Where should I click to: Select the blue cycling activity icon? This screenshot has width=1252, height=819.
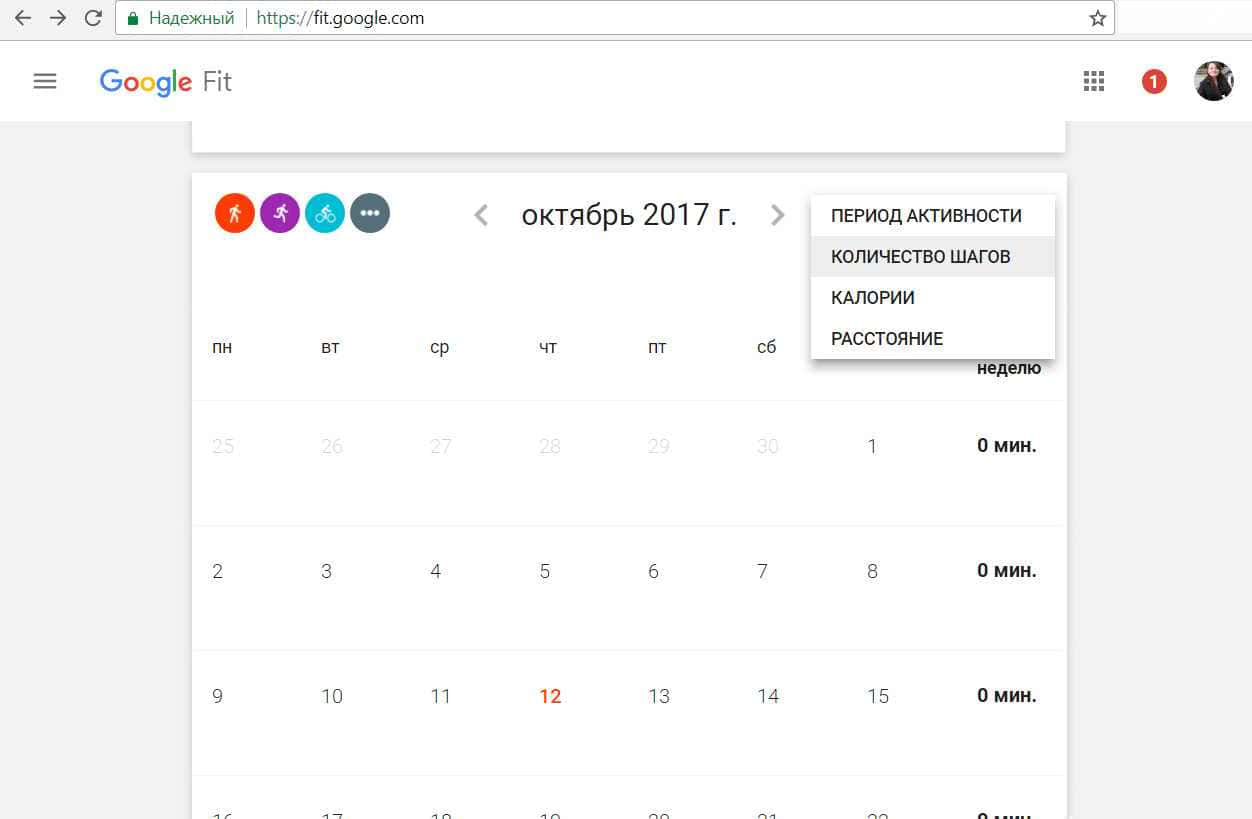pos(325,213)
